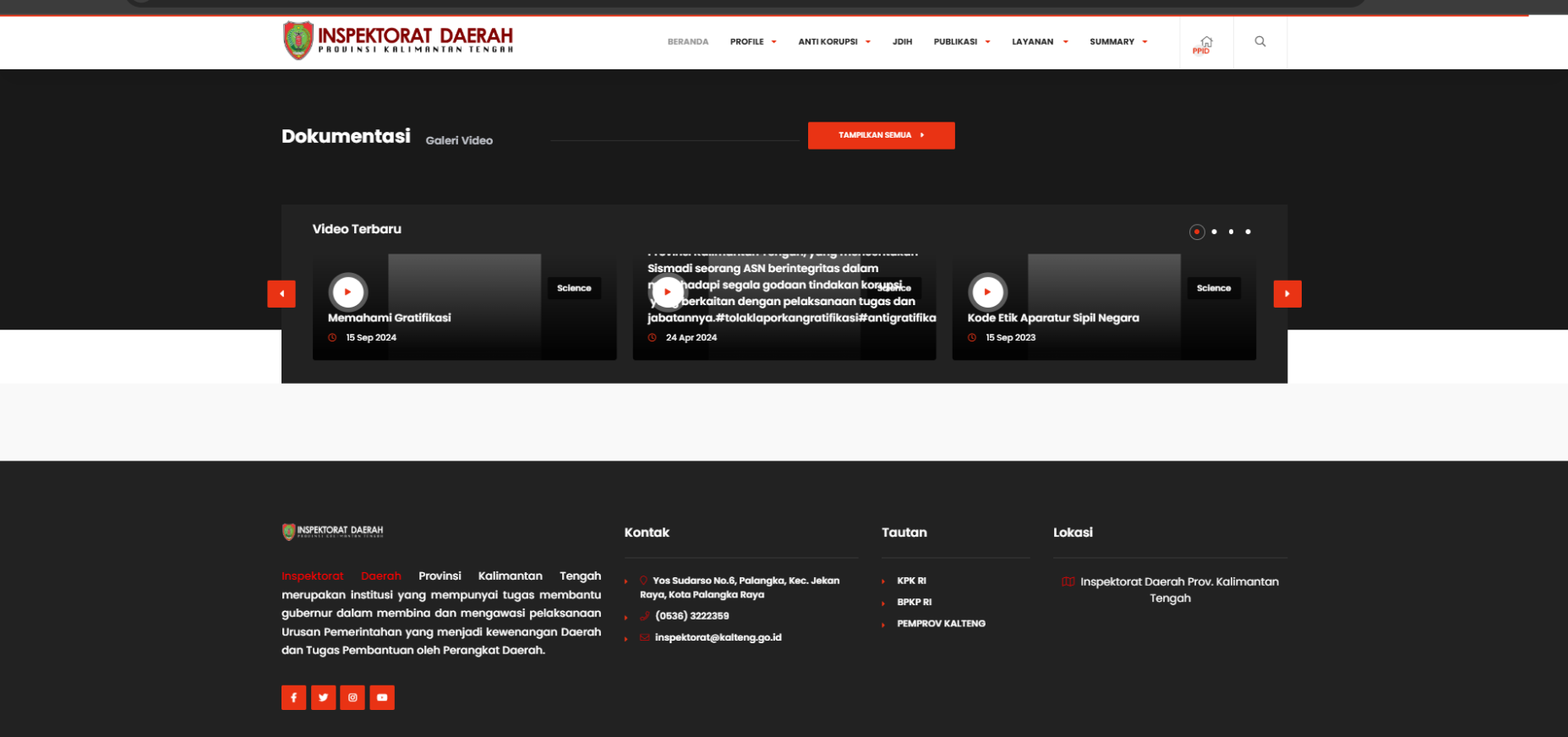Select the second carousel pagination dot
This screenshot has width=1568, height=737.
click(1215, 232)
